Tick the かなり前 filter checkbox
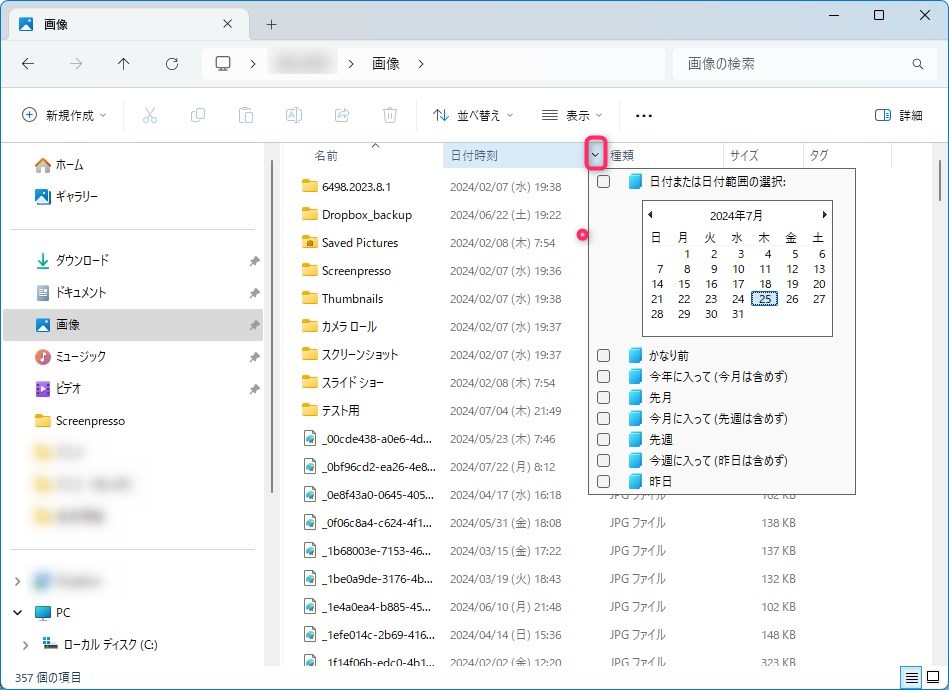This screenshot has height=690, width=949. point(603,355)
